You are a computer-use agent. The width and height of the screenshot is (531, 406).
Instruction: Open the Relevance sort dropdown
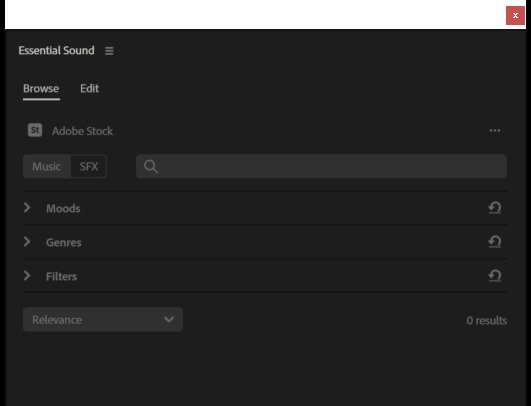click(103, 319)
